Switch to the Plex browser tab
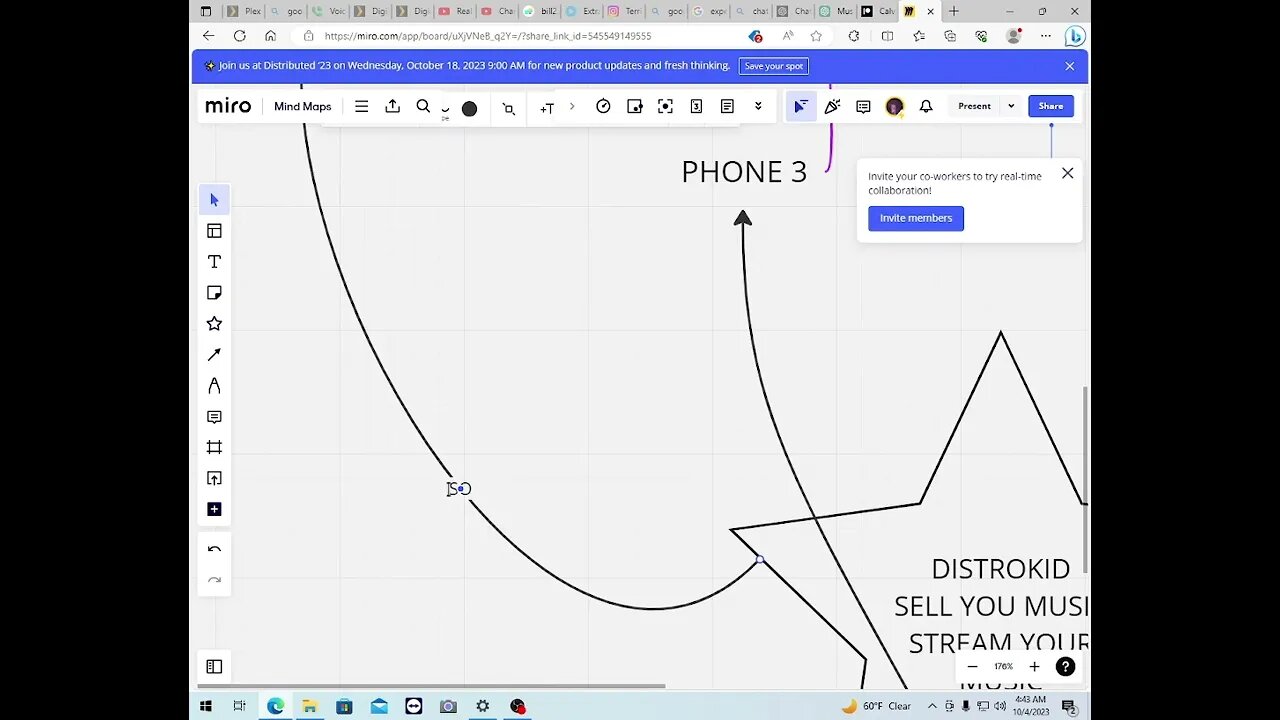 (x=243, y=11)
